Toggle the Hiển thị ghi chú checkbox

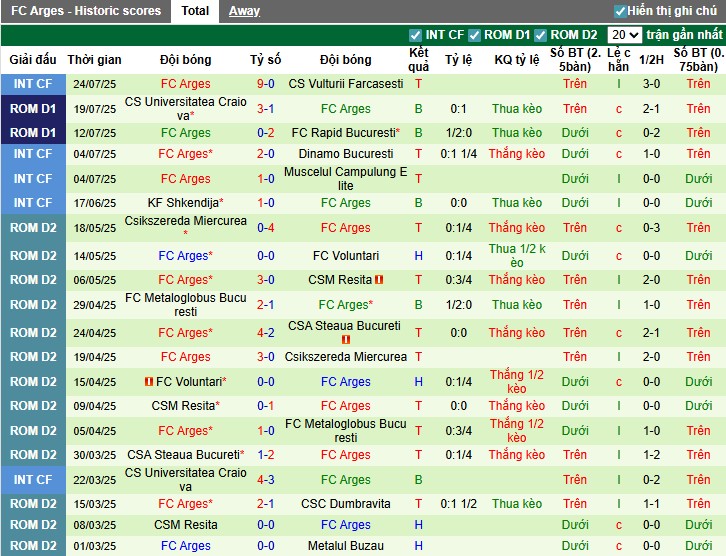(x=620, y=11)
